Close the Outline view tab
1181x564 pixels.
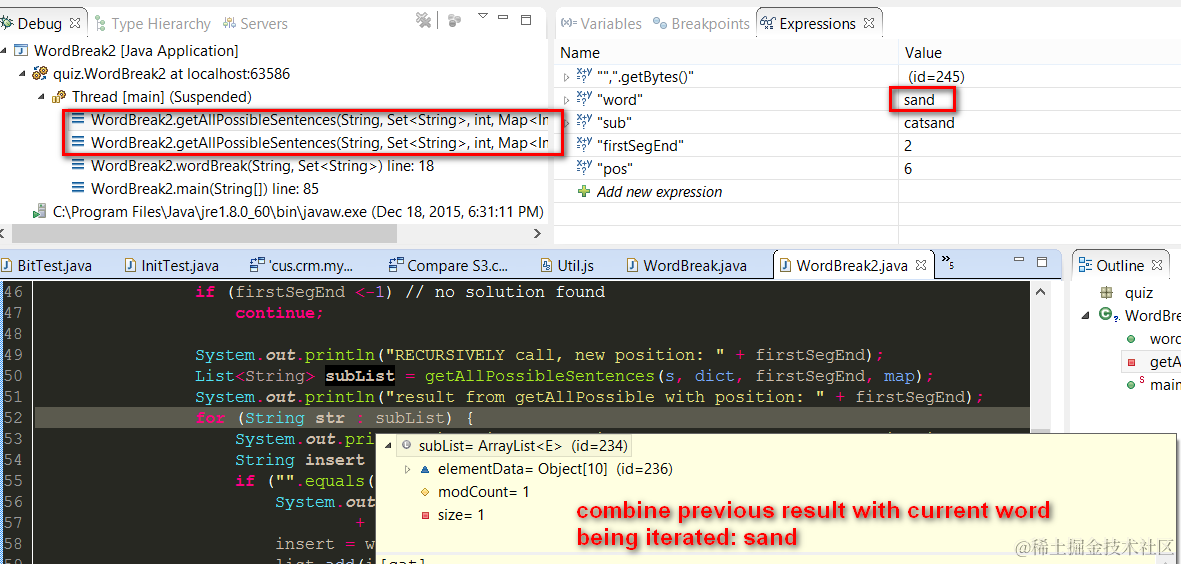tap(1158, 265)
